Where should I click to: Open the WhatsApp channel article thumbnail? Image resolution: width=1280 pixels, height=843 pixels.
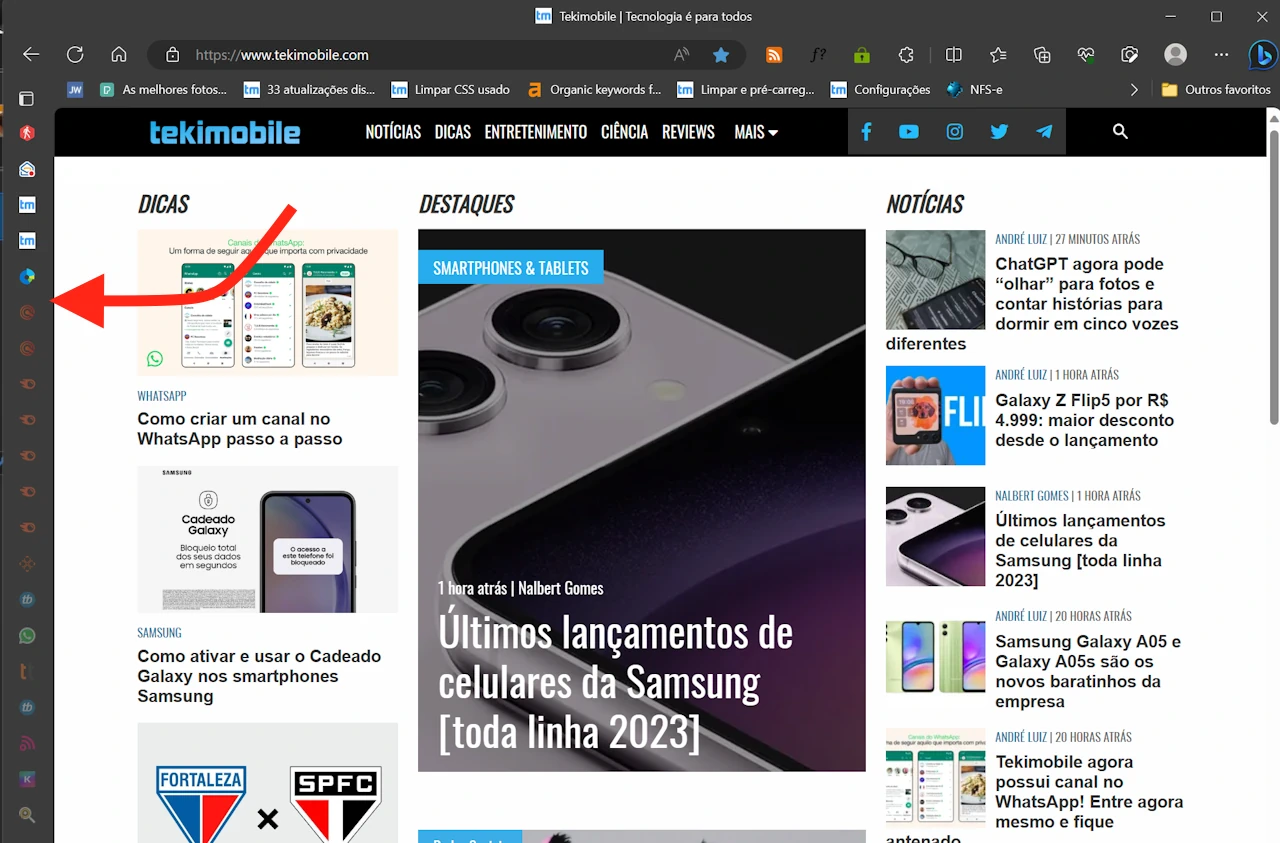(268, 303)
